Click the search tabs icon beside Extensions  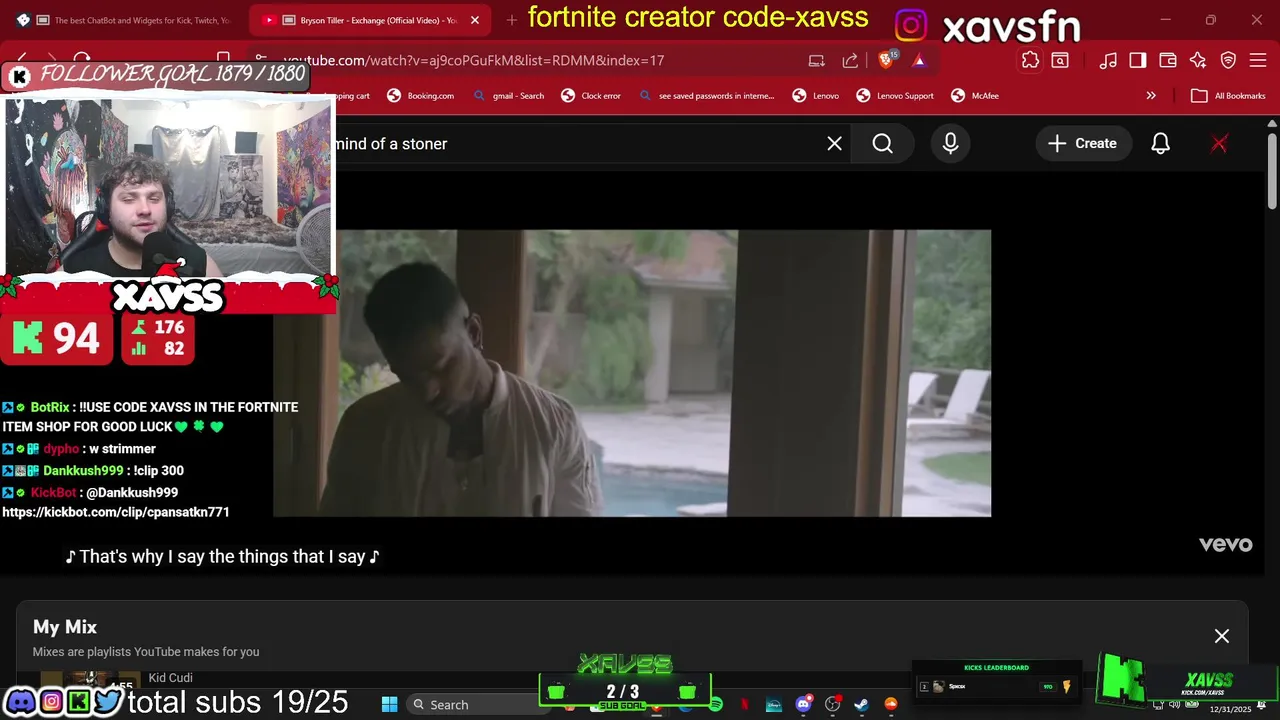coord(1060,60)
